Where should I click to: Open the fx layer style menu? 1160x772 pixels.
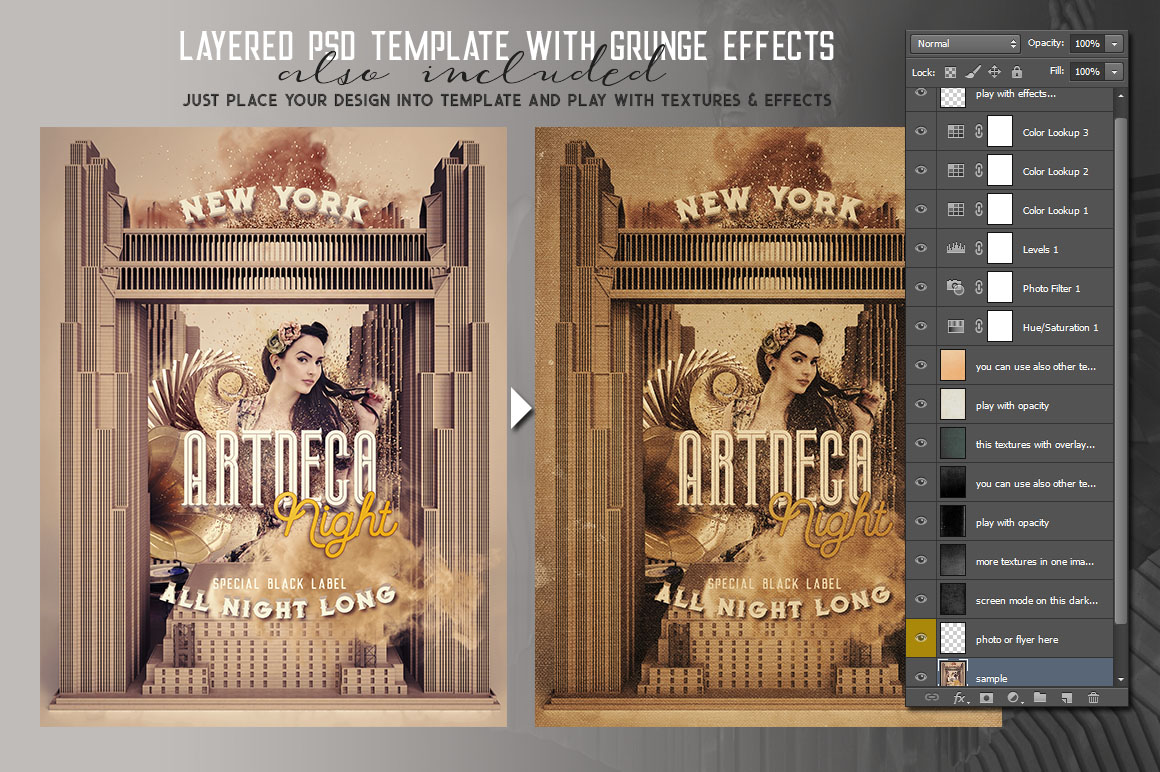click(x=960, y=698)
